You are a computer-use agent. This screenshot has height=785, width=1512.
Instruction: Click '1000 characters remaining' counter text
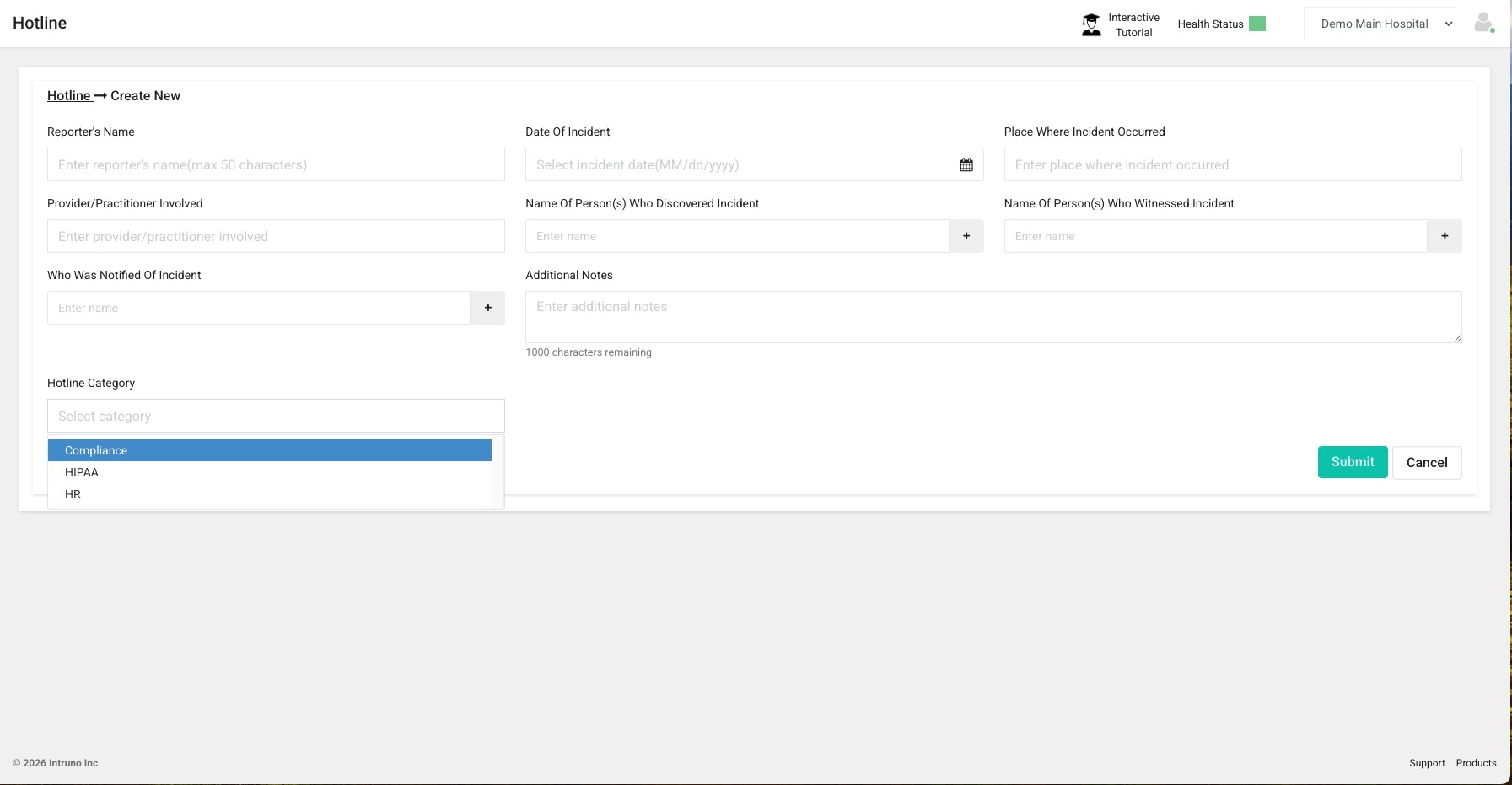click(589, 352)
